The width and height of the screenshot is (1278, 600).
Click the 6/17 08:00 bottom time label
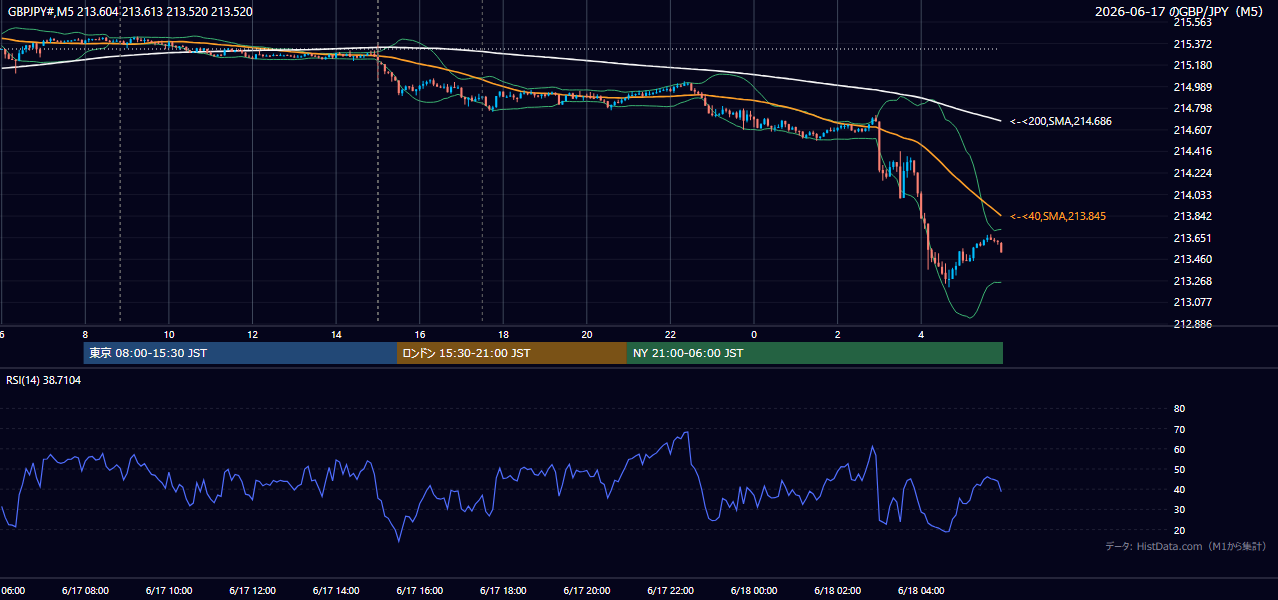pyautogui.click(x=85, y=591)
